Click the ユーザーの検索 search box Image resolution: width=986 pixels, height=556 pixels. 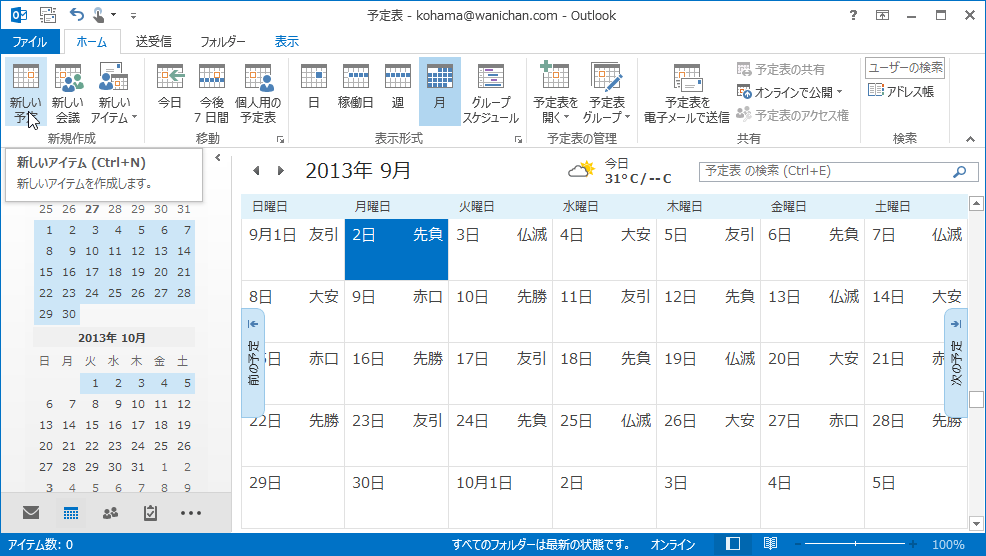[x=906, y=67]
